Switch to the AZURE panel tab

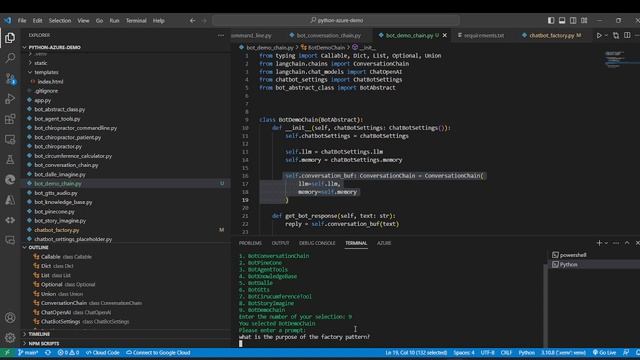click(x=384, y=243)
